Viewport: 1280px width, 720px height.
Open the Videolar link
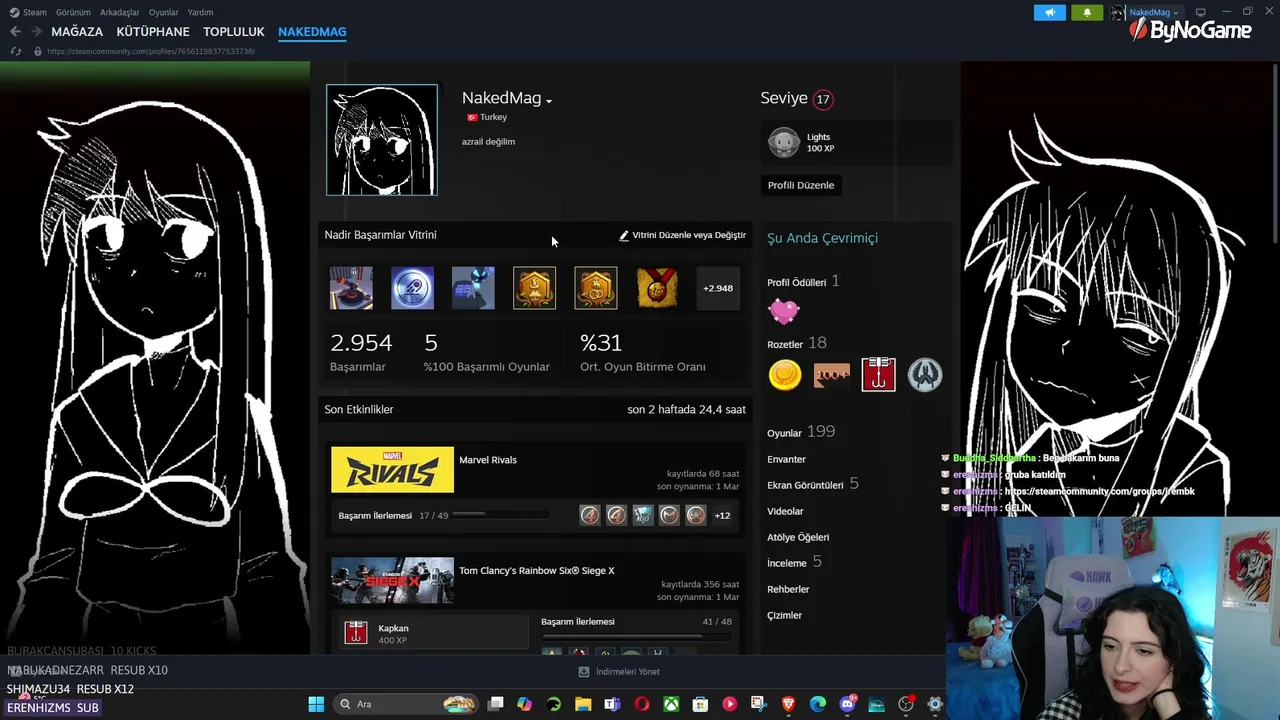point(785,511)
